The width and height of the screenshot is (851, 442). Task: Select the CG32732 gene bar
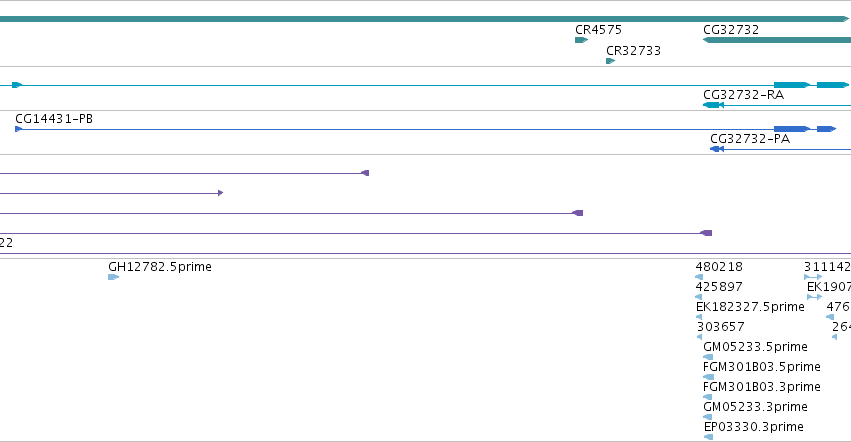point(777,40)
